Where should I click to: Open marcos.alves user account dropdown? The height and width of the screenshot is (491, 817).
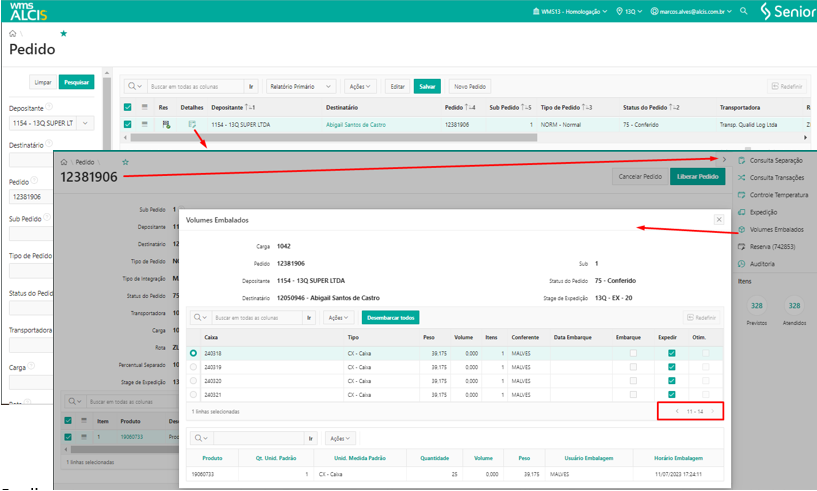coord(691,11)
